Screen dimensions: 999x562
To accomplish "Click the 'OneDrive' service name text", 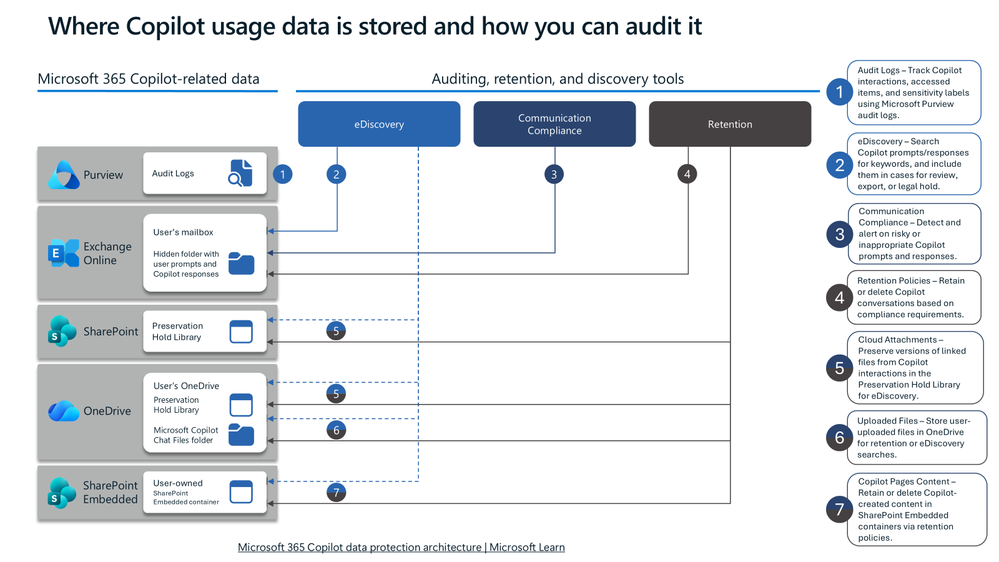I will click(107, 411).
